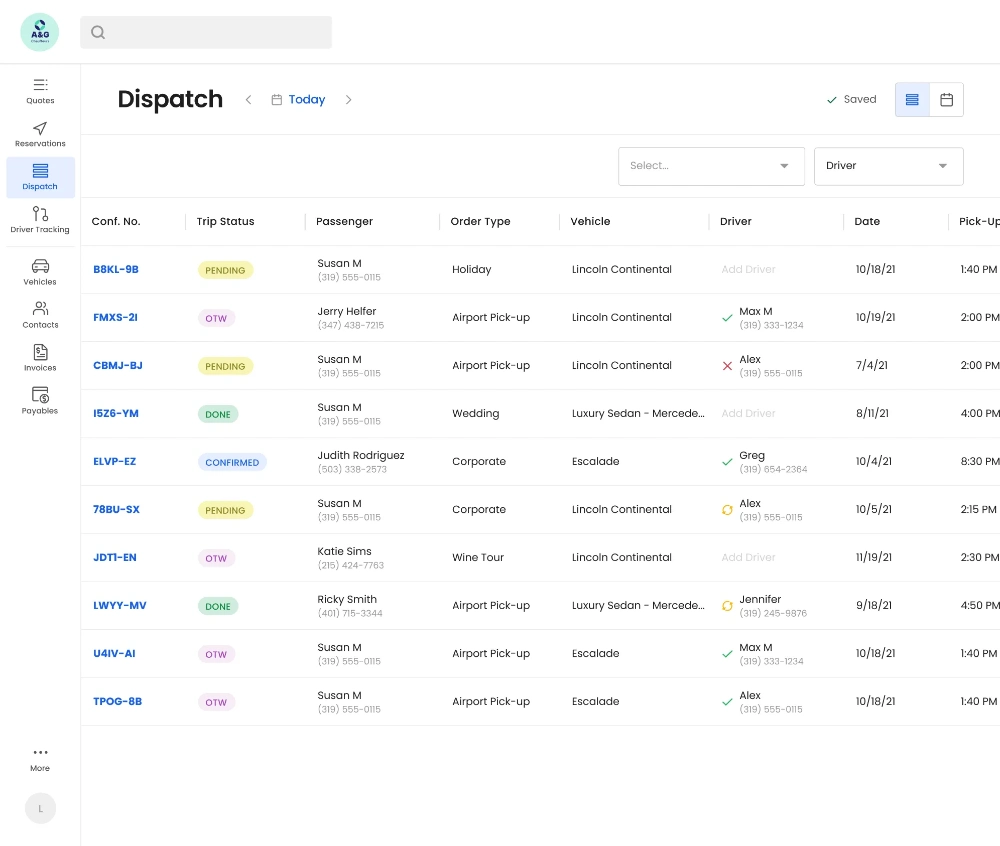The height and width of the screenshot is (846, 1000).
Task: Click green check next to Max M for FMXS-2I
Action: coord(727,317)
